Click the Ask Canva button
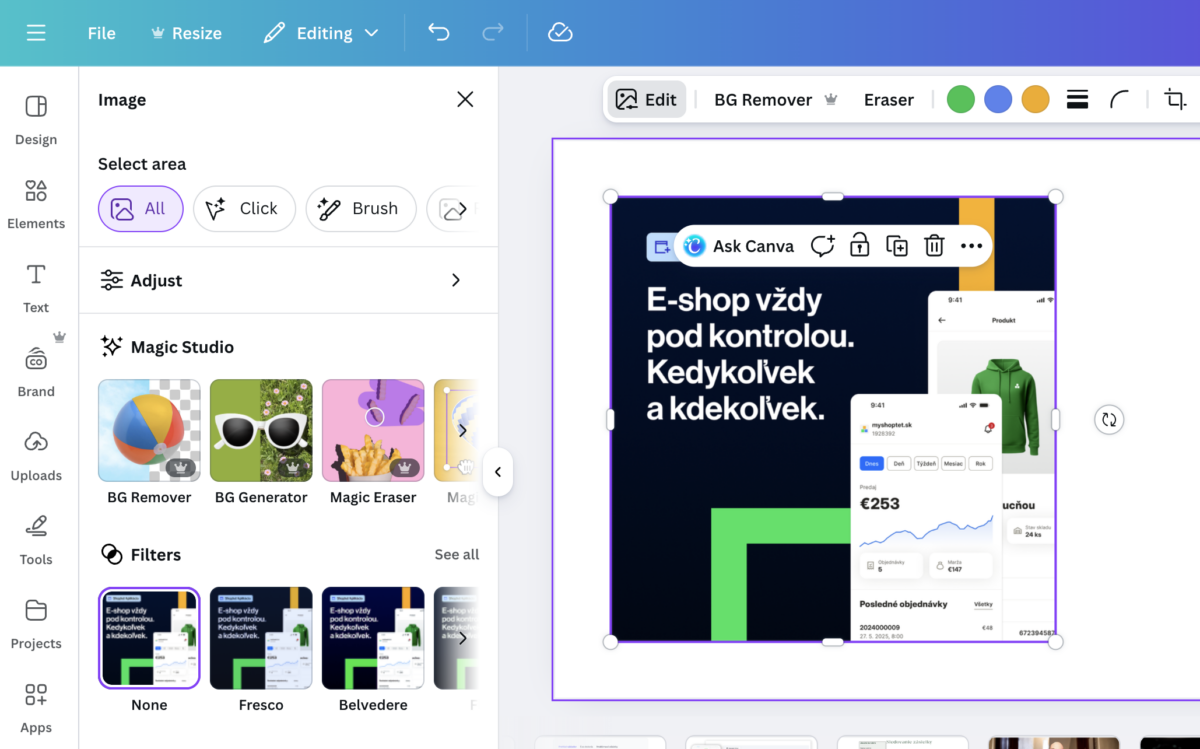 coord(739,246)
